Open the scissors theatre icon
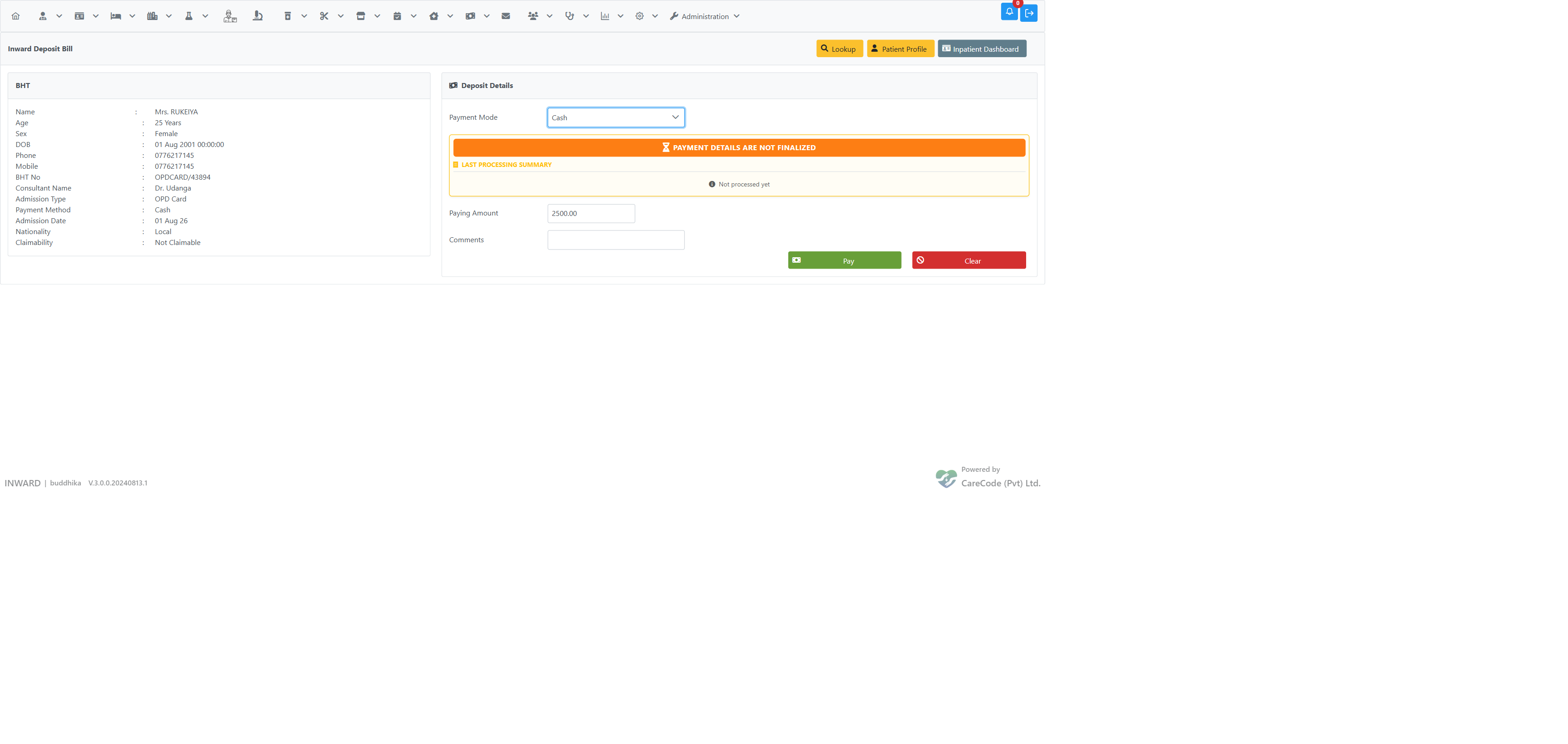Screen dimensions: 1568x744 click(324, 16)
